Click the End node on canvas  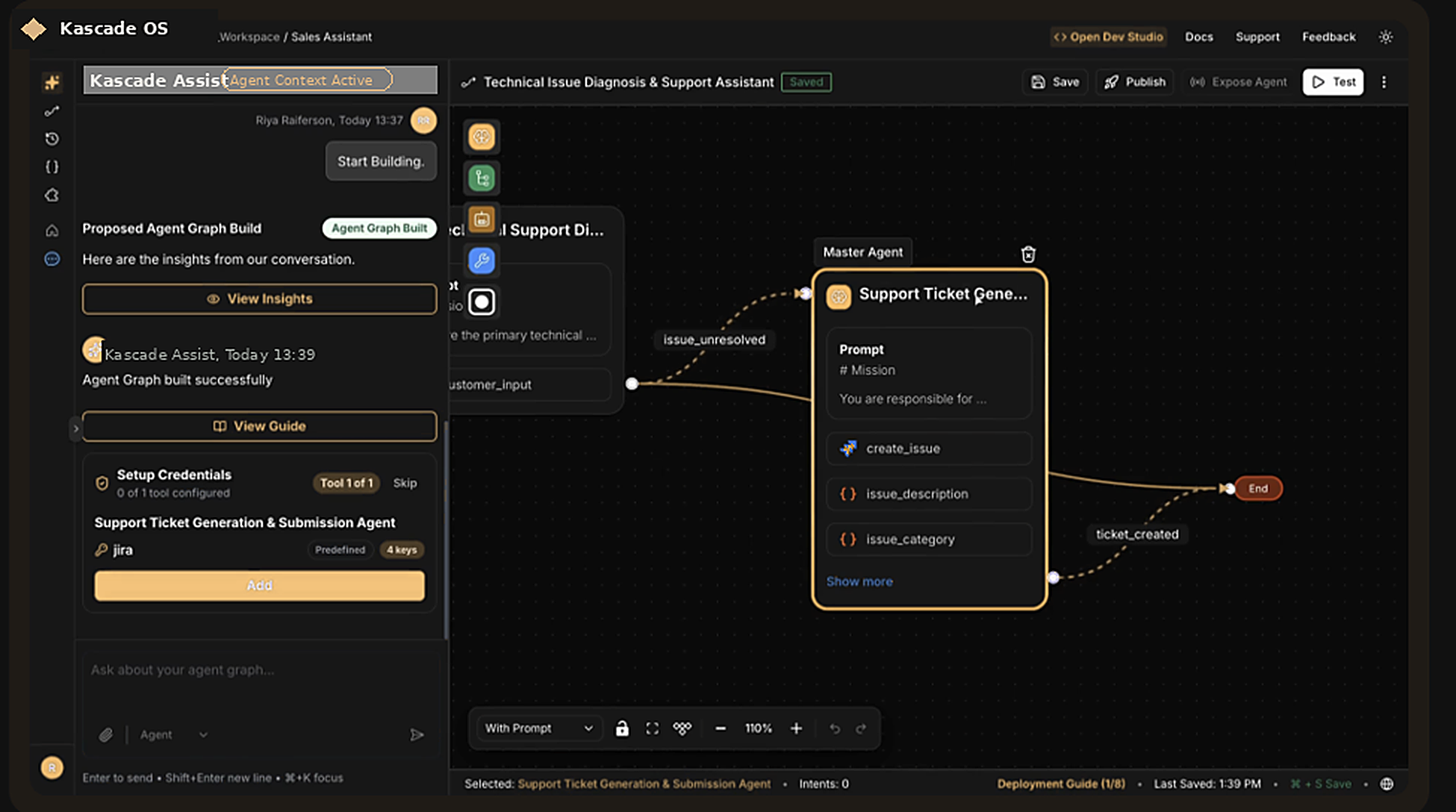[1258, 489]
